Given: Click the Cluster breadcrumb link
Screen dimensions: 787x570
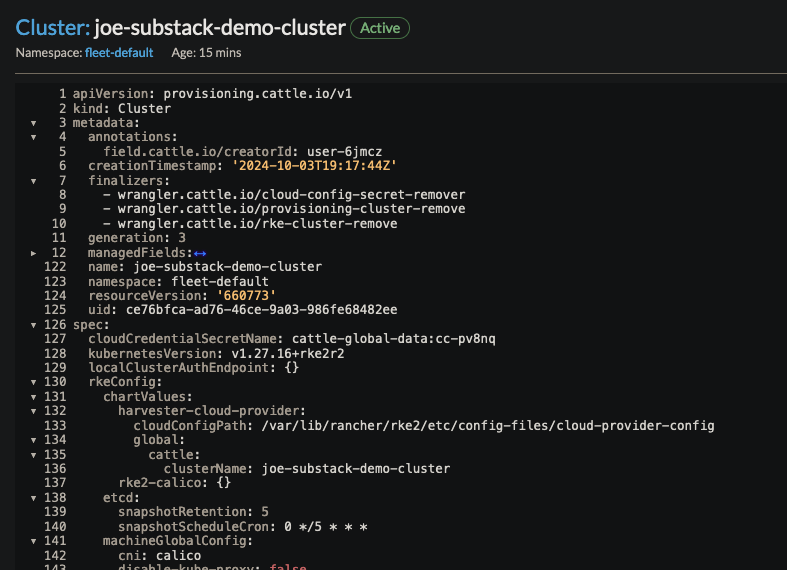Looking at the screenshot, I should coord(50,28).
